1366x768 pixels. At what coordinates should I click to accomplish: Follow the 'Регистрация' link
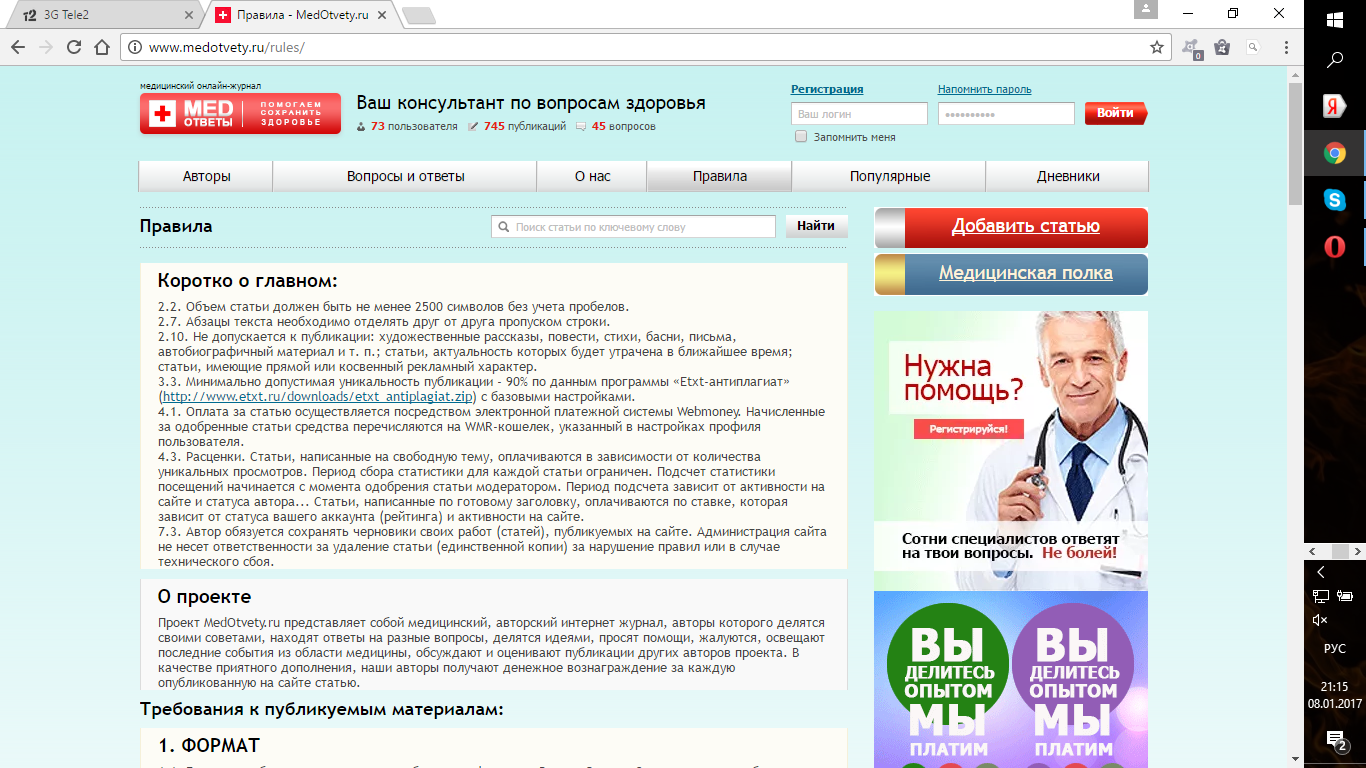click(826, 89)
